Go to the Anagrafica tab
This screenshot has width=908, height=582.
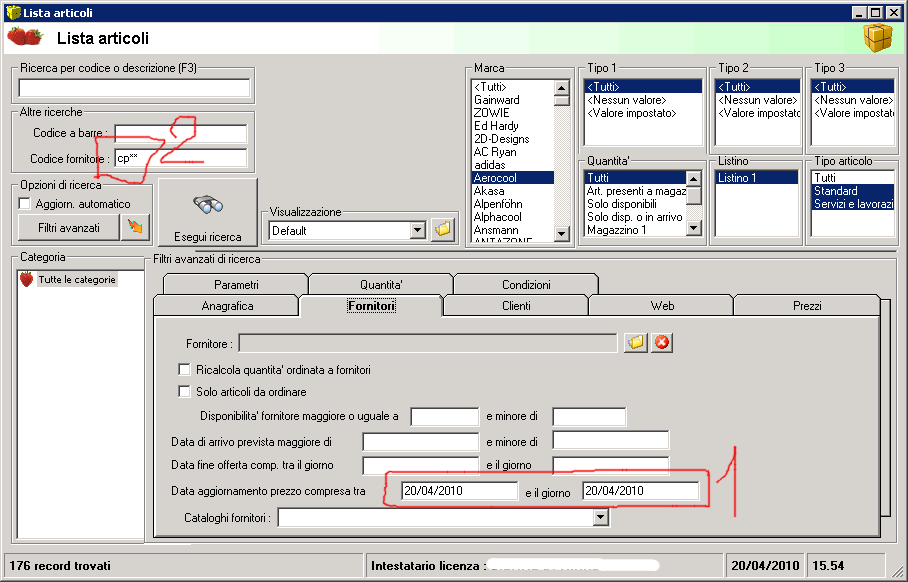click(x=227, y=306)
